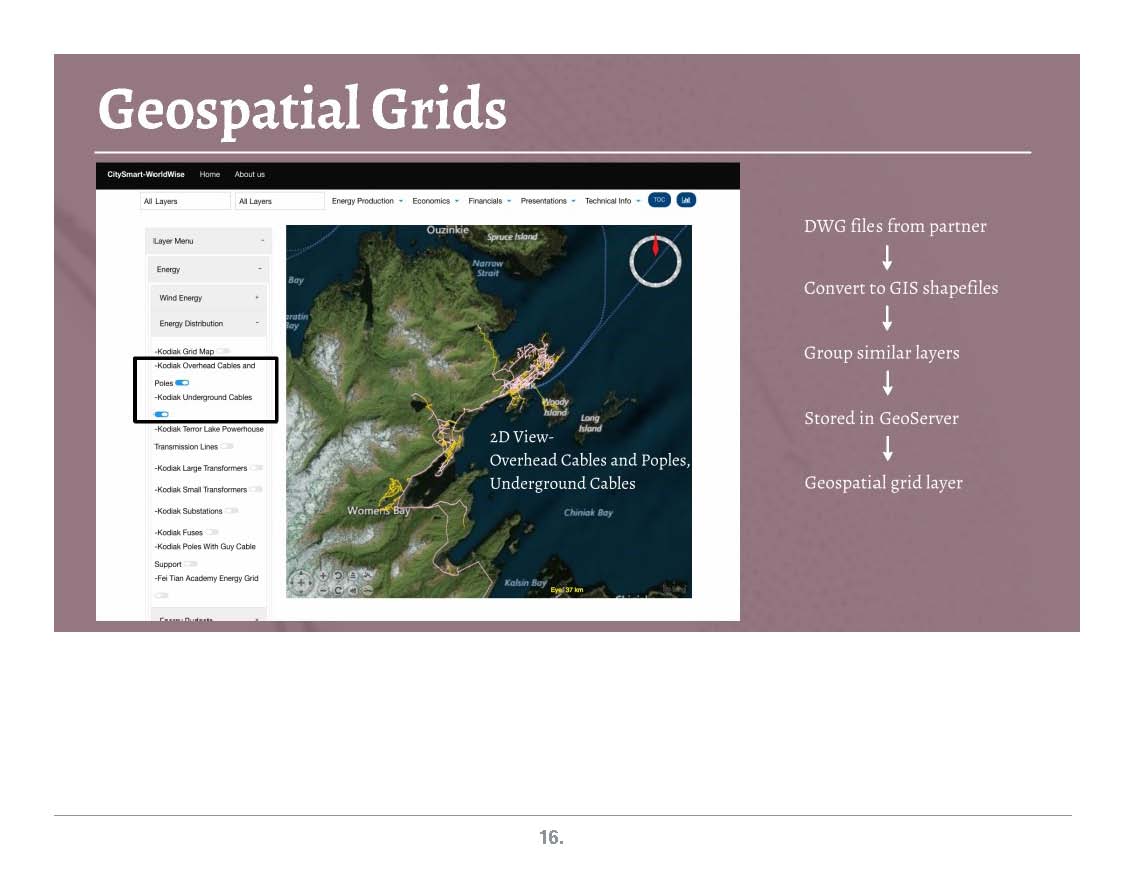
Task: Open the Financials dropdown menu
Action: [489, 201]
